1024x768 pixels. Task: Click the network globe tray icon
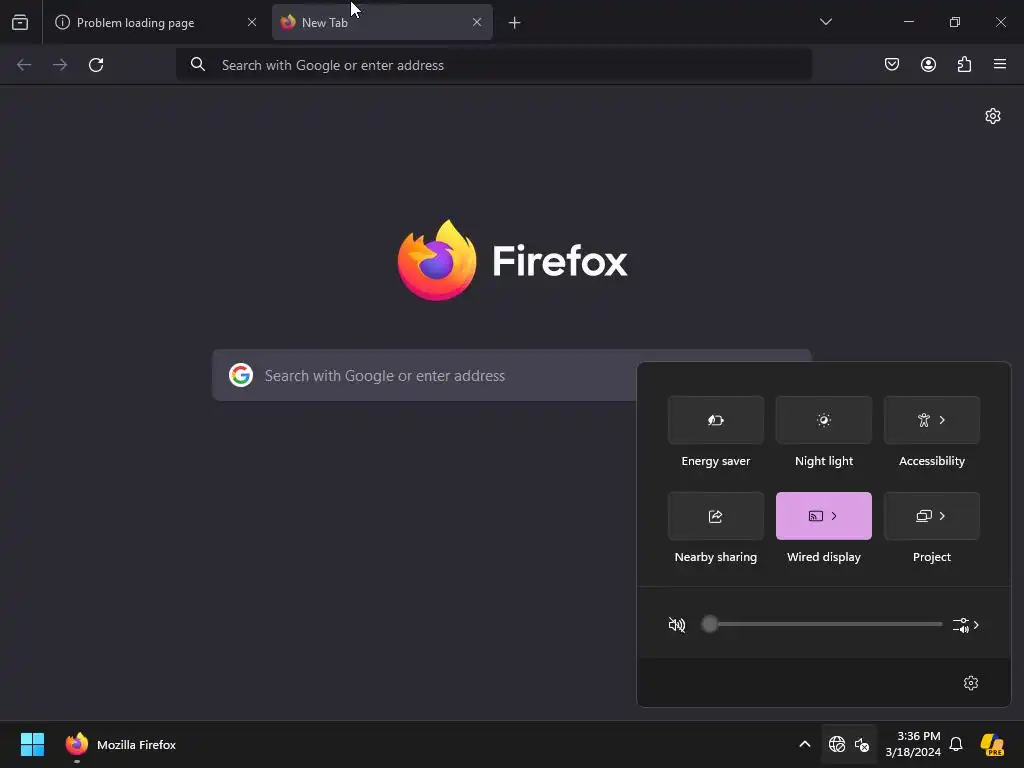837,744
